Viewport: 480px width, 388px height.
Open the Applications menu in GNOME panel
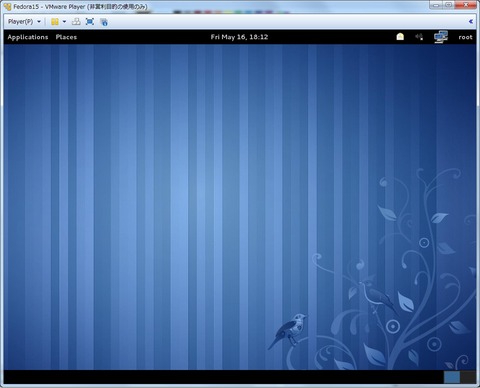[28, 37]
